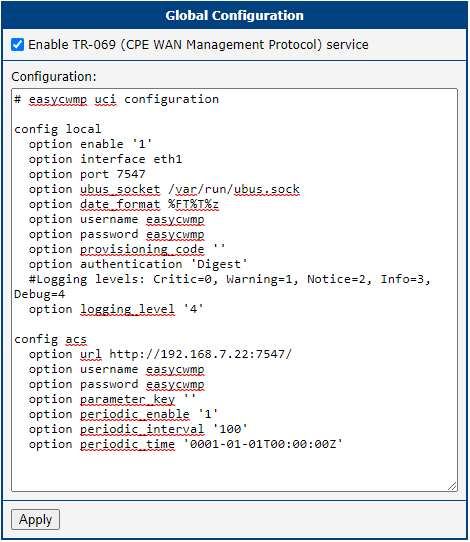The height and width of the screenshot is (542, 470).
Task: Click the 'option periodic_interval 100' line
Action: (138, 429)
